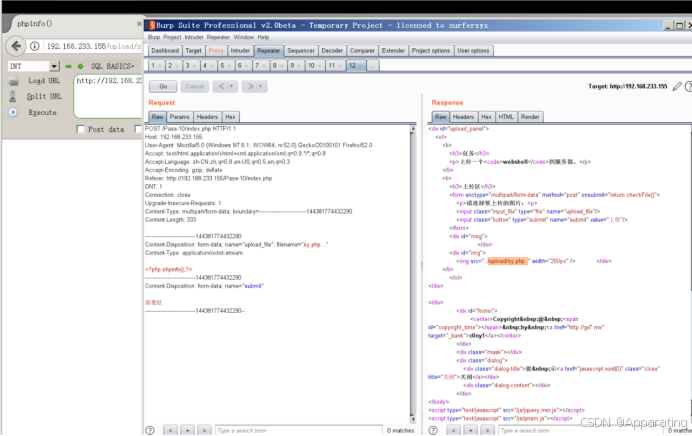692x436 pixels.
Task: Open the site info icon in address bar
Action: click(x=34, y=46)
